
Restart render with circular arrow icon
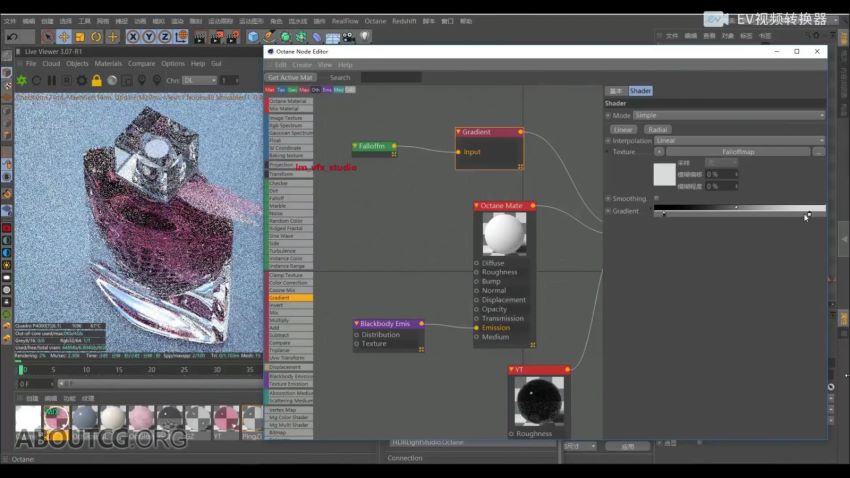(36, 80)
